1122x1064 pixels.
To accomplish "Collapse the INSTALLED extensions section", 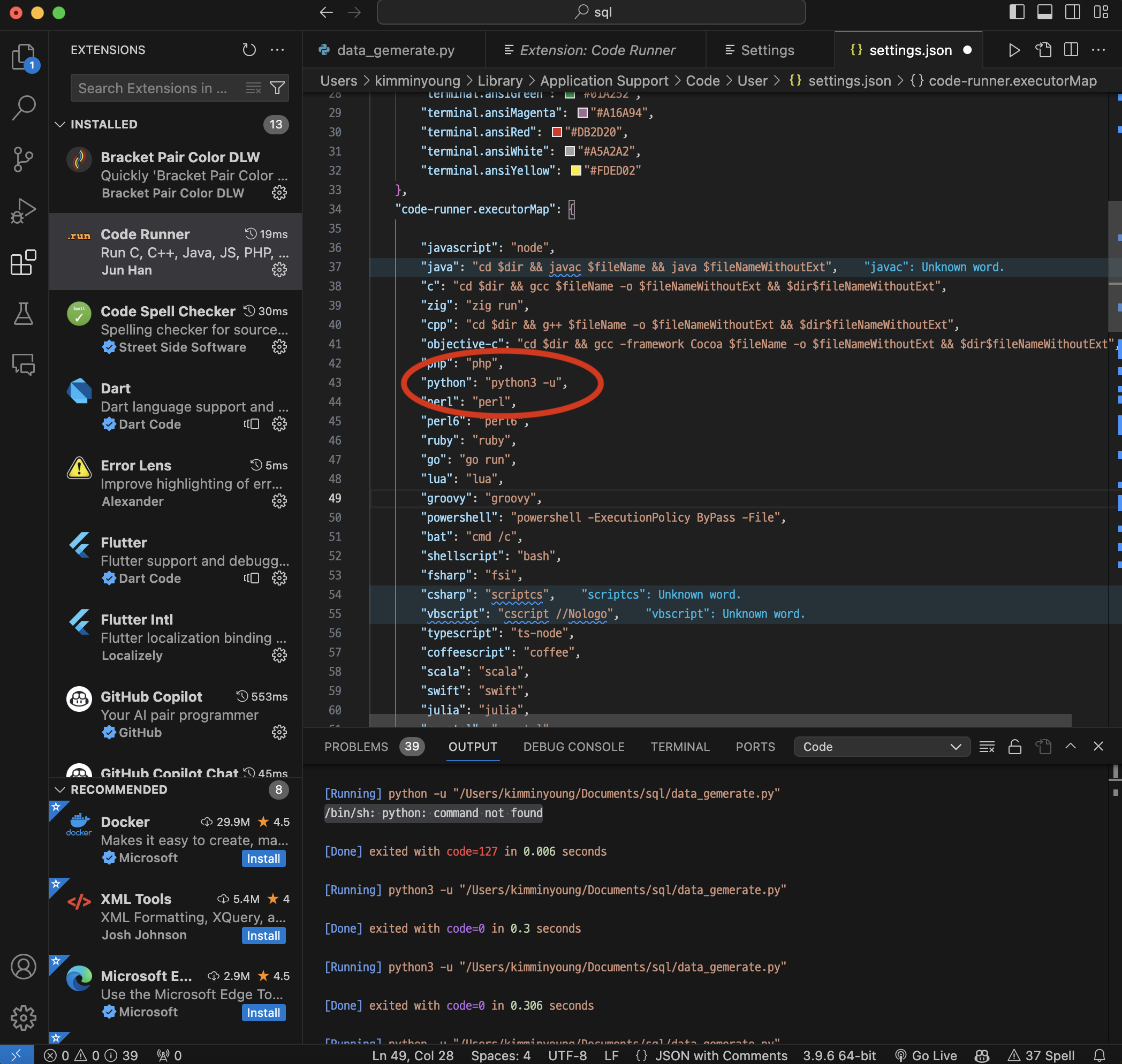I will (x=60, y=124).
